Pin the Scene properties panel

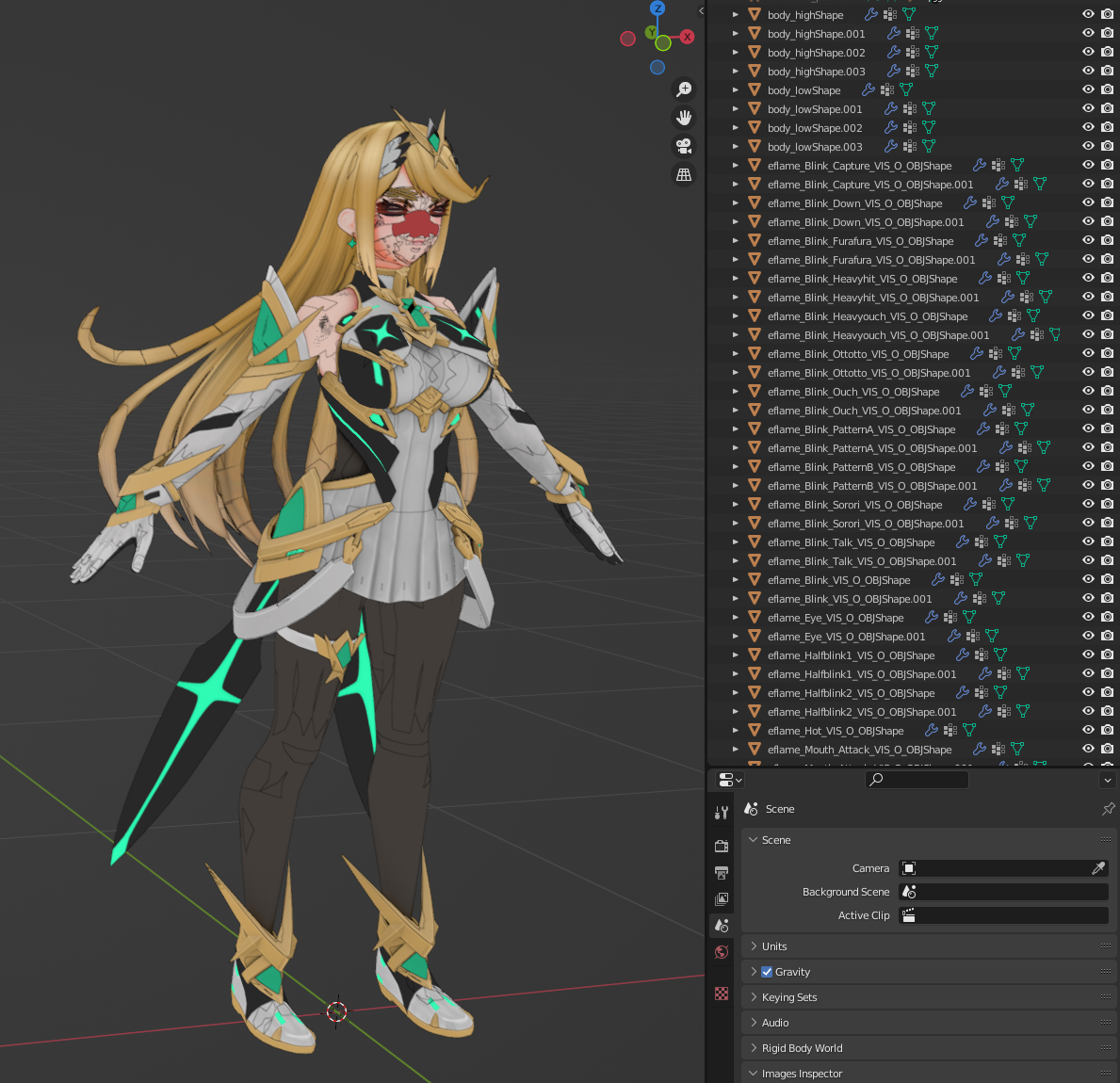pos(1108,809)
